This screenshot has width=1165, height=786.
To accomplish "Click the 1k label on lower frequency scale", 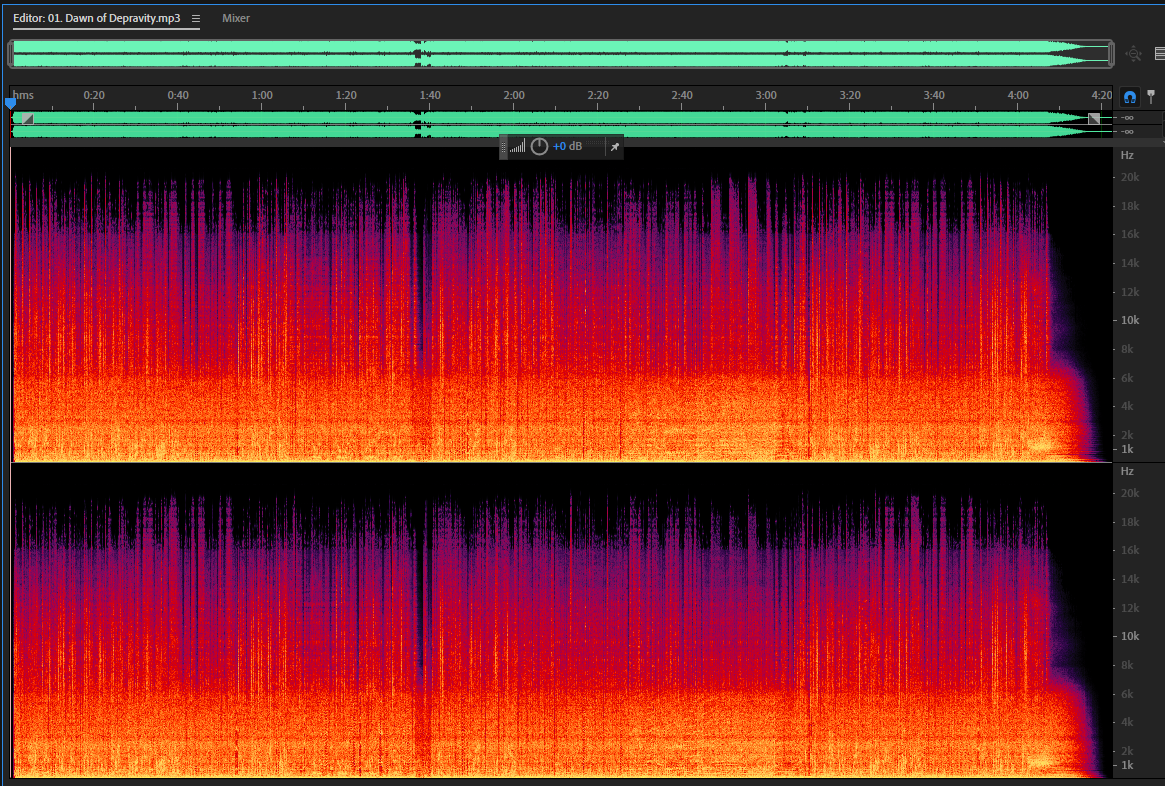I will (1127, 765).
